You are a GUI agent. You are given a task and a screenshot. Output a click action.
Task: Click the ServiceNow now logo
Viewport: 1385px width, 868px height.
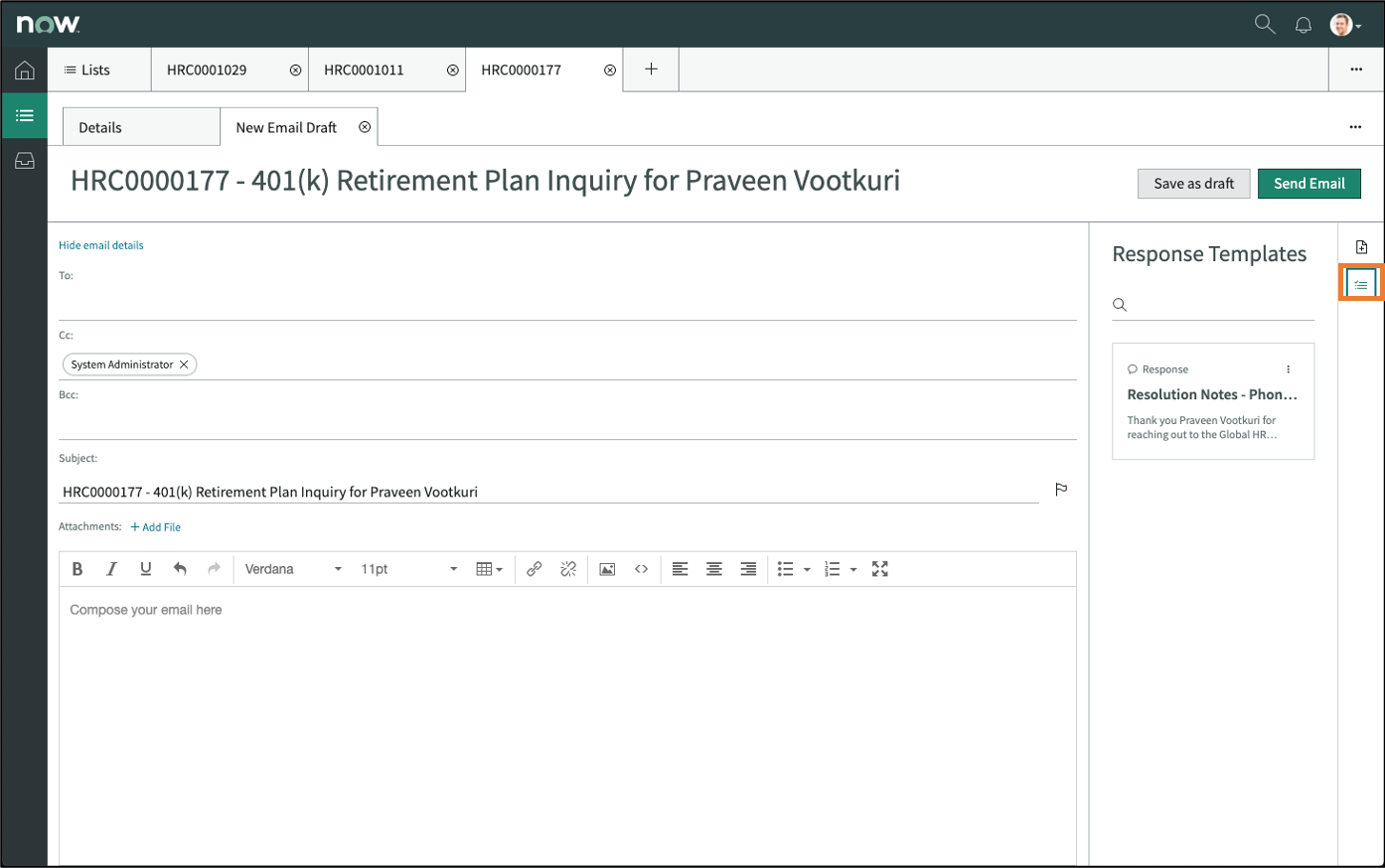click(48, 24)
